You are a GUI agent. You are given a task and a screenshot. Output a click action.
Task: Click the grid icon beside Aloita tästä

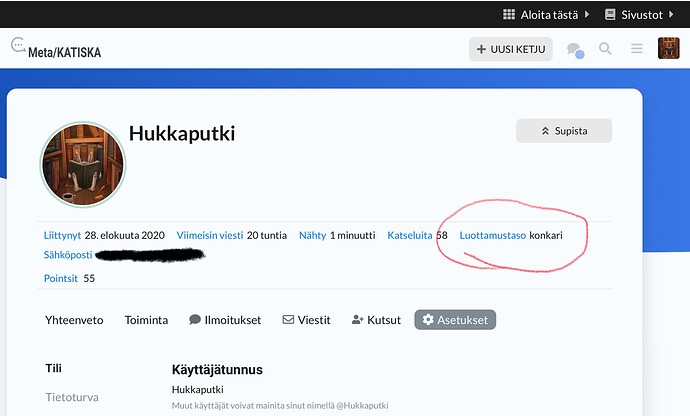(508, 14)
